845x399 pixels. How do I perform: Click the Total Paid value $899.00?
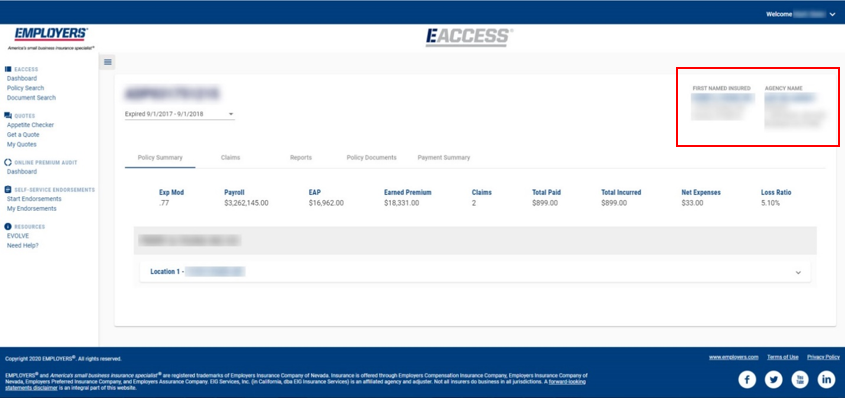[x=545, y=203]
